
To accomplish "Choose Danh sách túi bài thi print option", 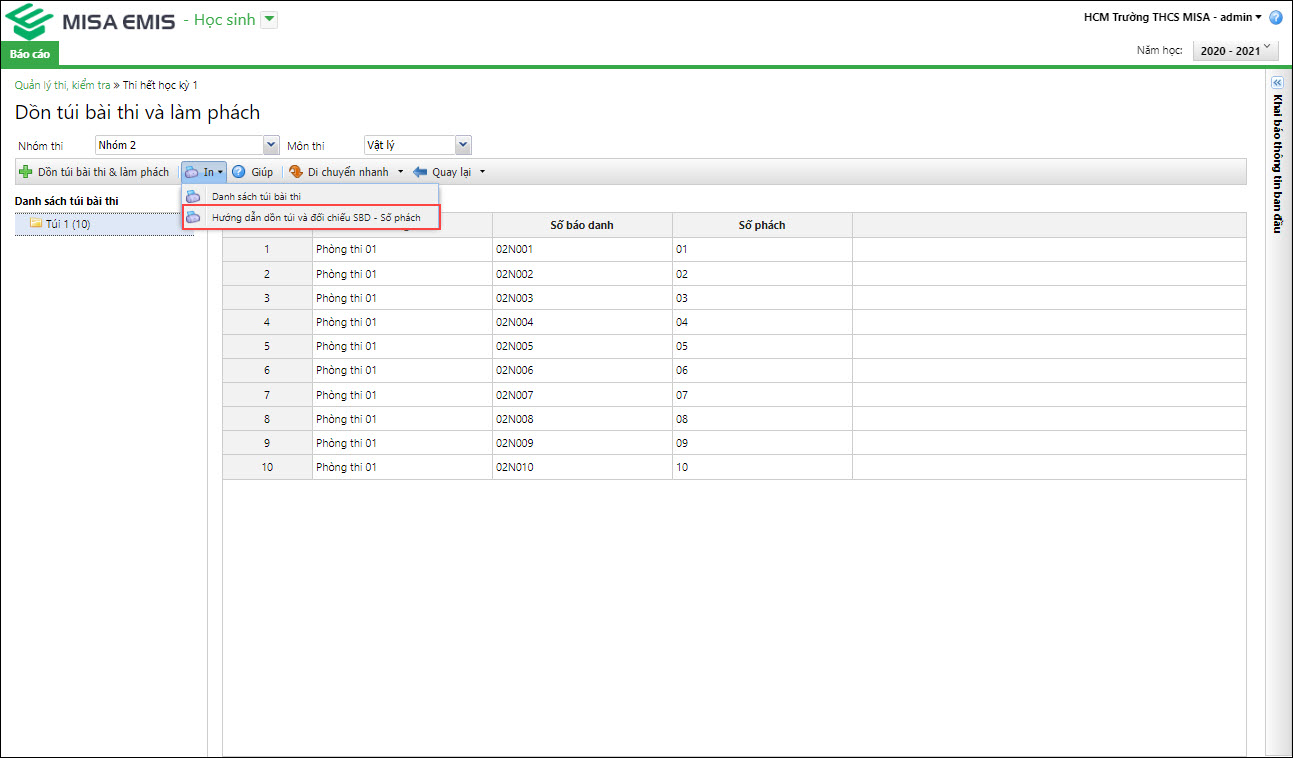I will (x=256, y=197).
